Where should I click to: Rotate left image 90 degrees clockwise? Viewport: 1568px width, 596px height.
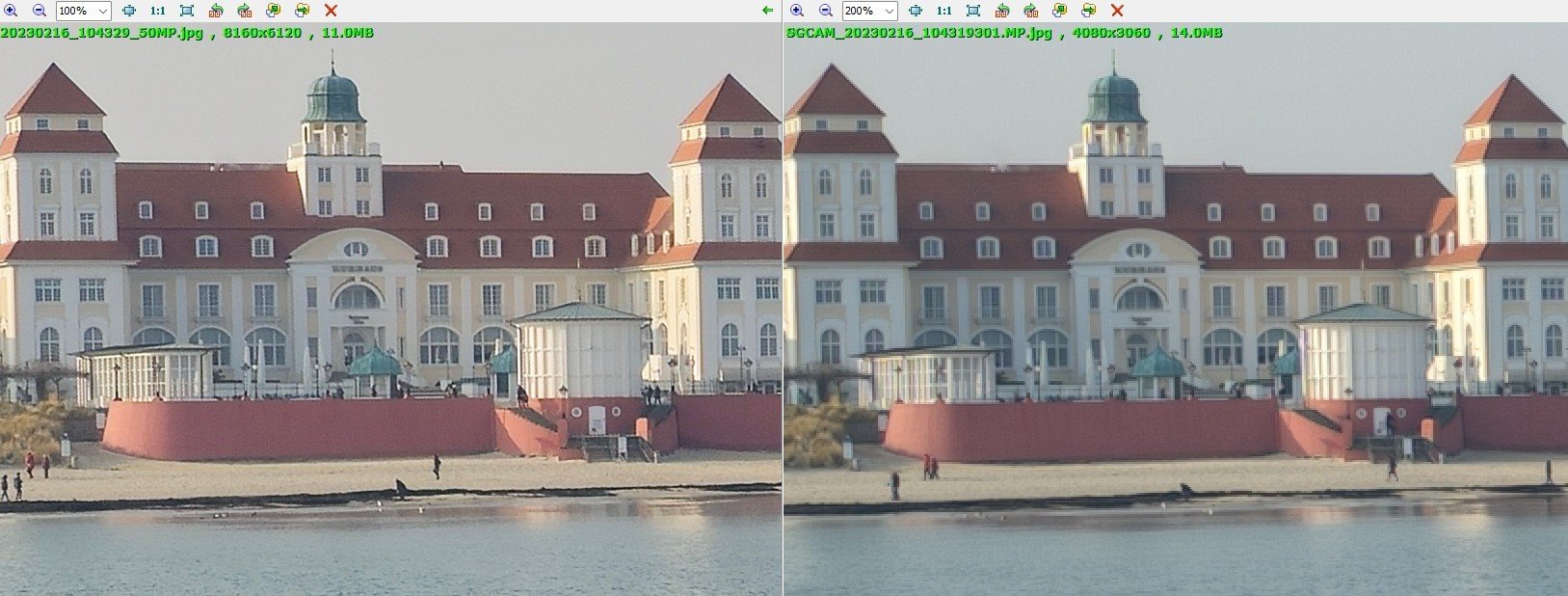pyautogui.click(x=245, y=11)
